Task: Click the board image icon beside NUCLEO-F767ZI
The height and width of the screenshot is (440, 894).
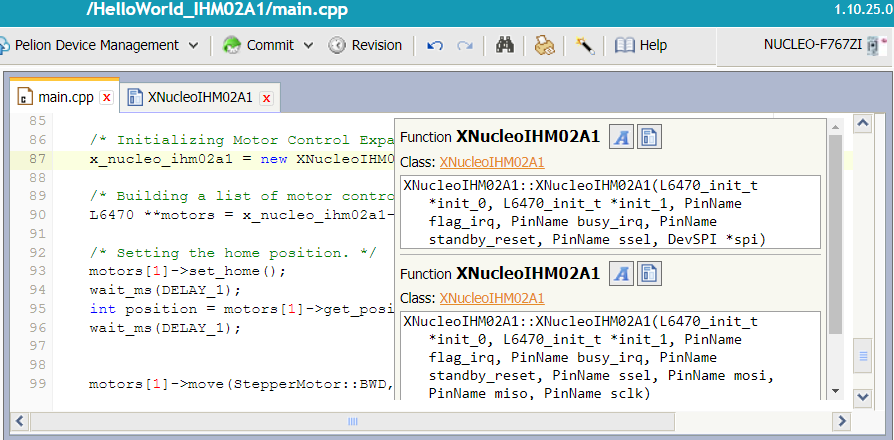Action: [877, 45]
